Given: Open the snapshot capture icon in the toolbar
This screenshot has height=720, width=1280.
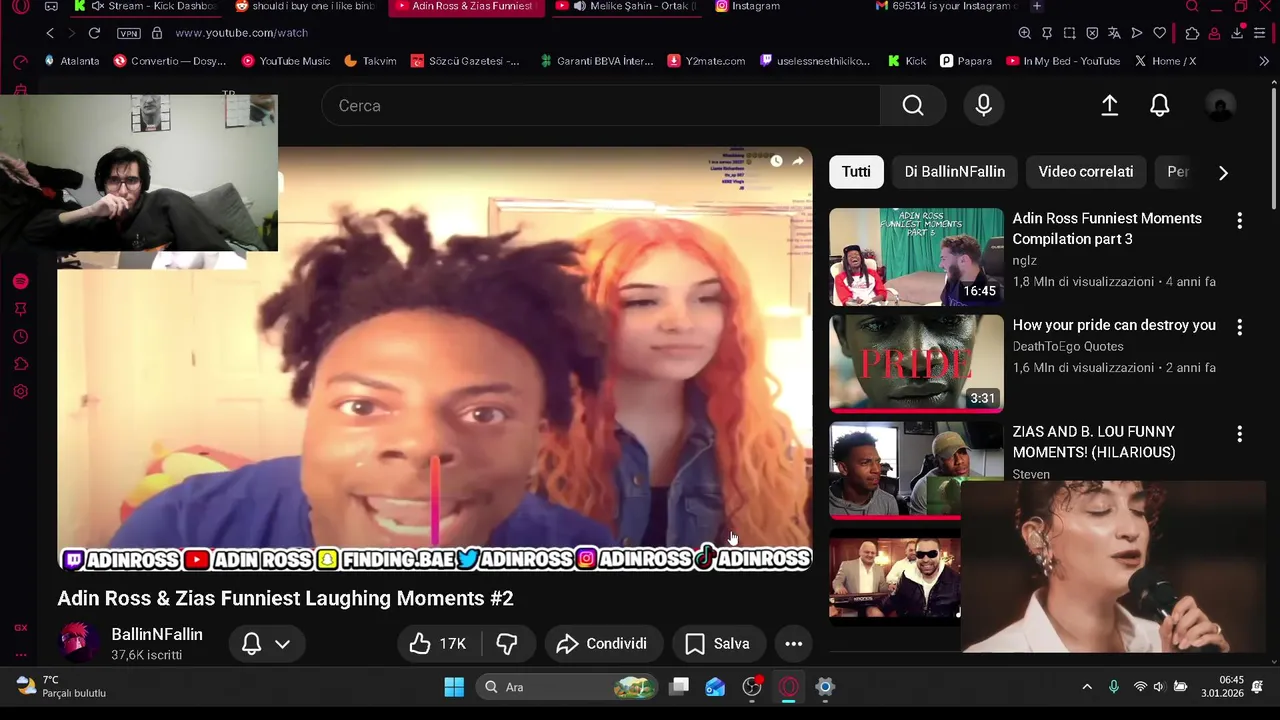Looking at the screenshot, I should pyautogui.click(x=1069, y=33).
